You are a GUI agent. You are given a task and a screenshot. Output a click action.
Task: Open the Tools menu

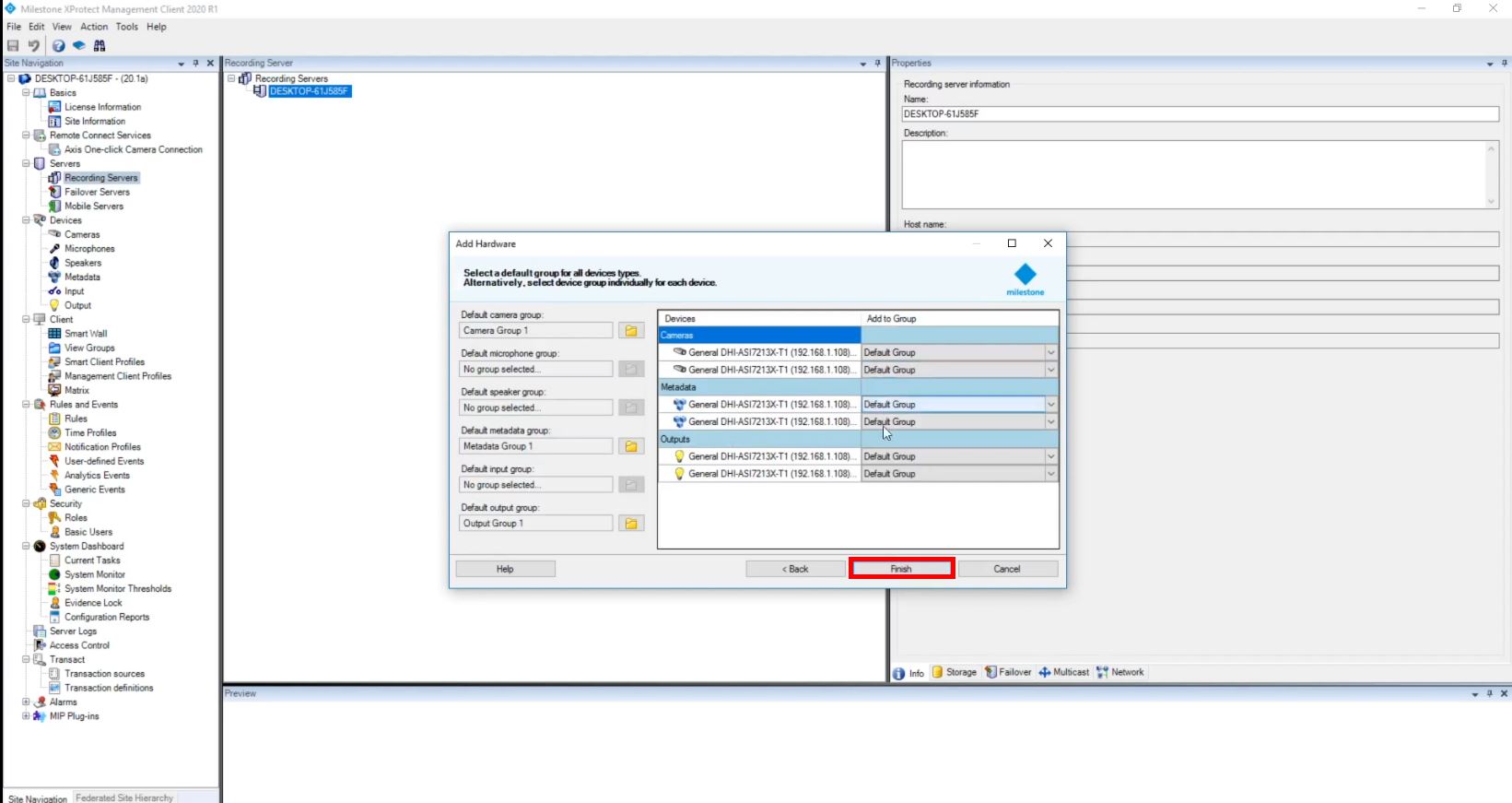tap(127, 27)
